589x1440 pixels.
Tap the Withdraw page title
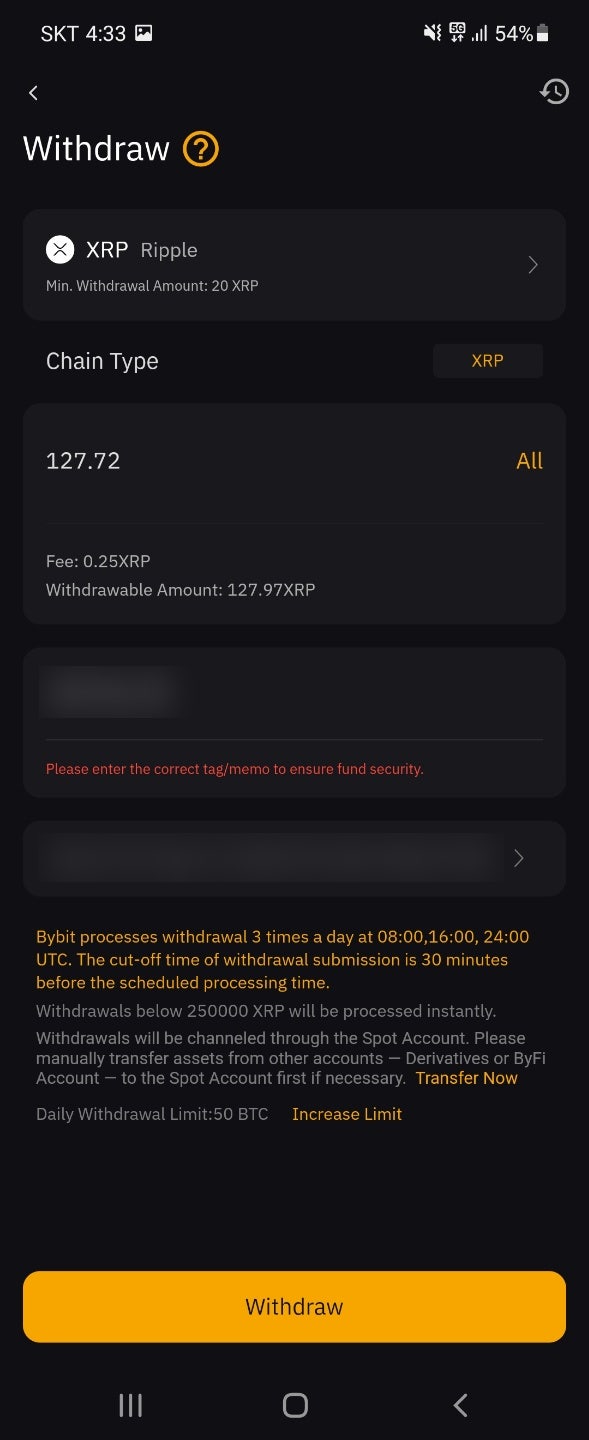click(96, 149)
